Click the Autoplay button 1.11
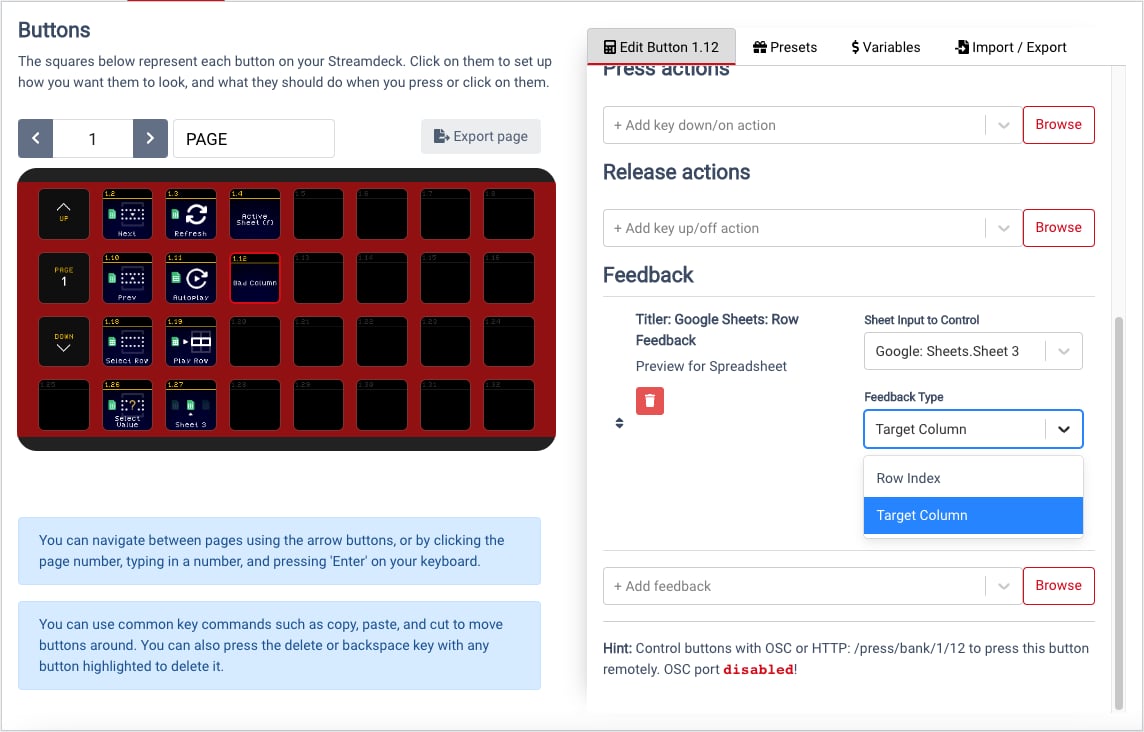The width and height of the screenshot is (1144, 732). [191, 277]
